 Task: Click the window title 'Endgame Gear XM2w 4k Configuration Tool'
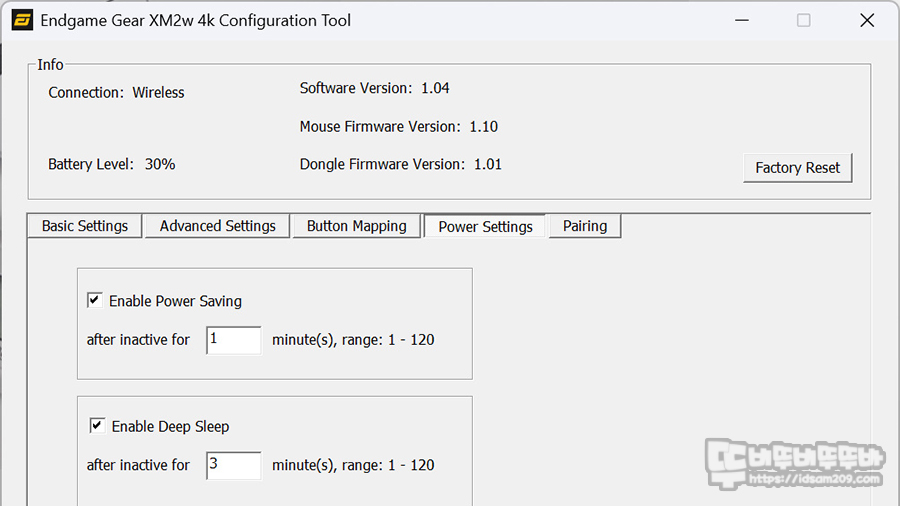(195, 21)
